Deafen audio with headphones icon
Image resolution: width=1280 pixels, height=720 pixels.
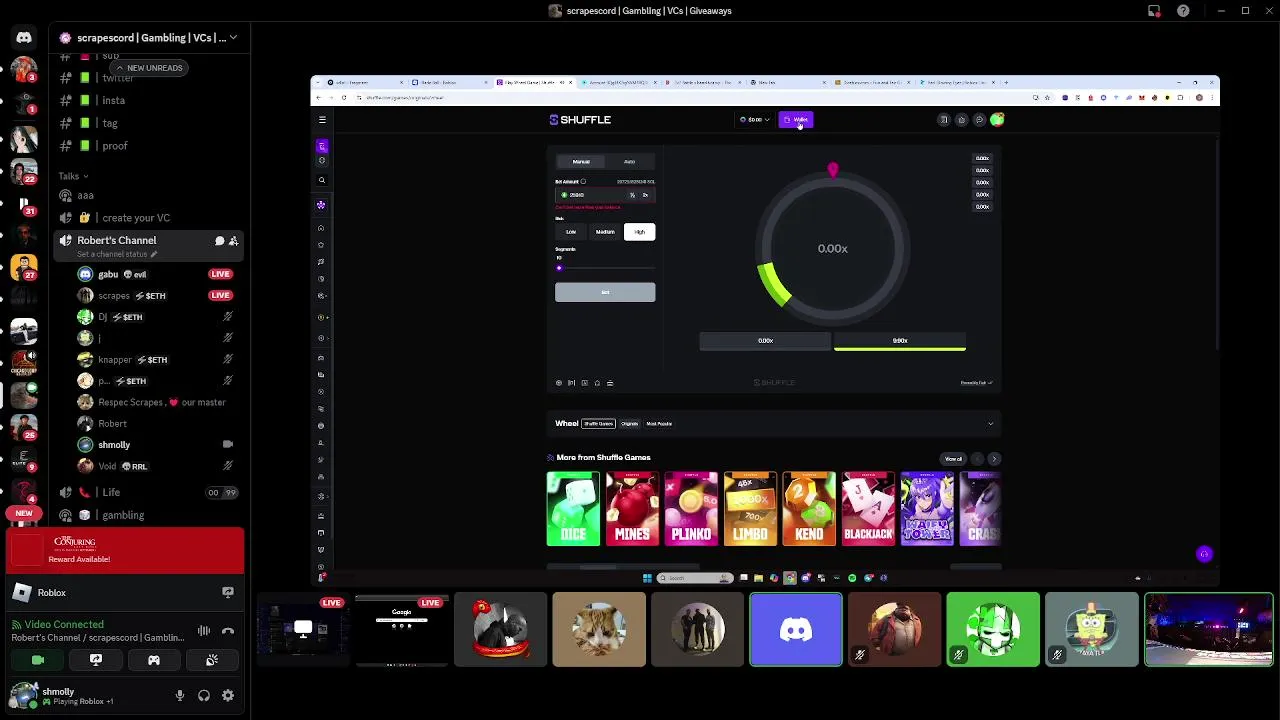(204, 695)
